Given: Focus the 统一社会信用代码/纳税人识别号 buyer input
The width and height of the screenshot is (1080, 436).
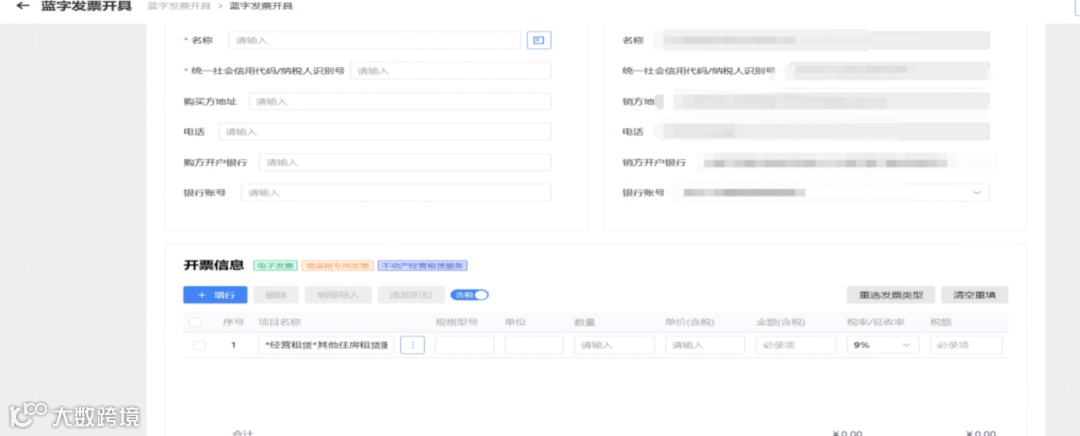Looking at the screenshot, I should (x=450, y=71).
